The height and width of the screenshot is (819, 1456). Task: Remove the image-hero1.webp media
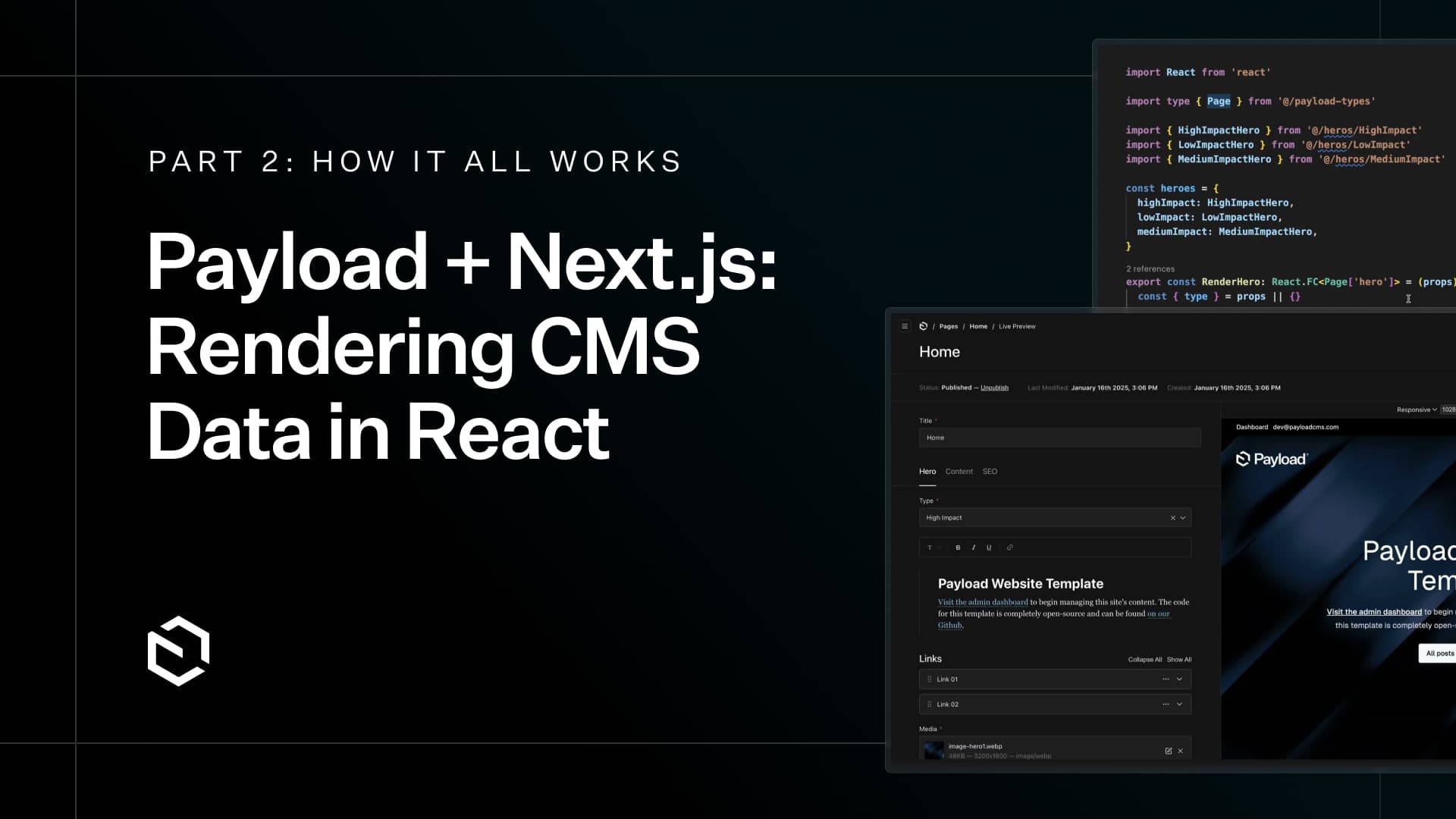click(x=1180, y=751)
